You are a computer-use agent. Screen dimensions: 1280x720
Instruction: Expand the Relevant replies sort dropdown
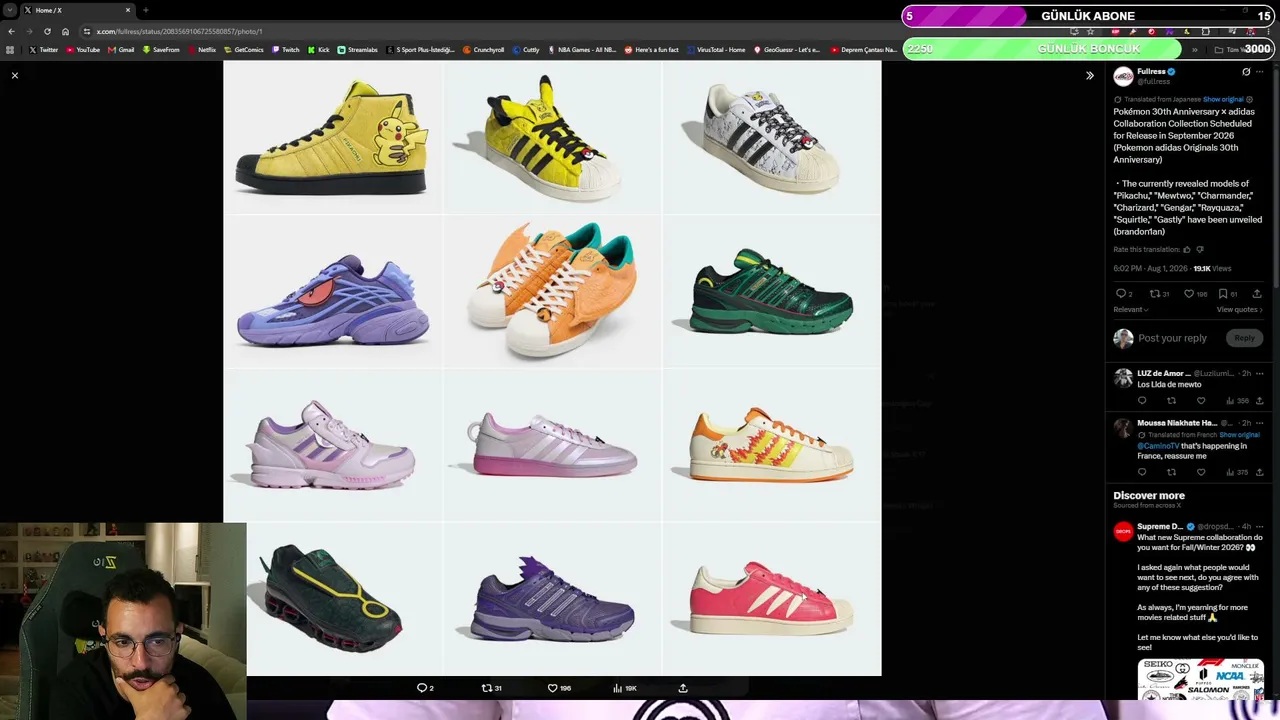1131,310
